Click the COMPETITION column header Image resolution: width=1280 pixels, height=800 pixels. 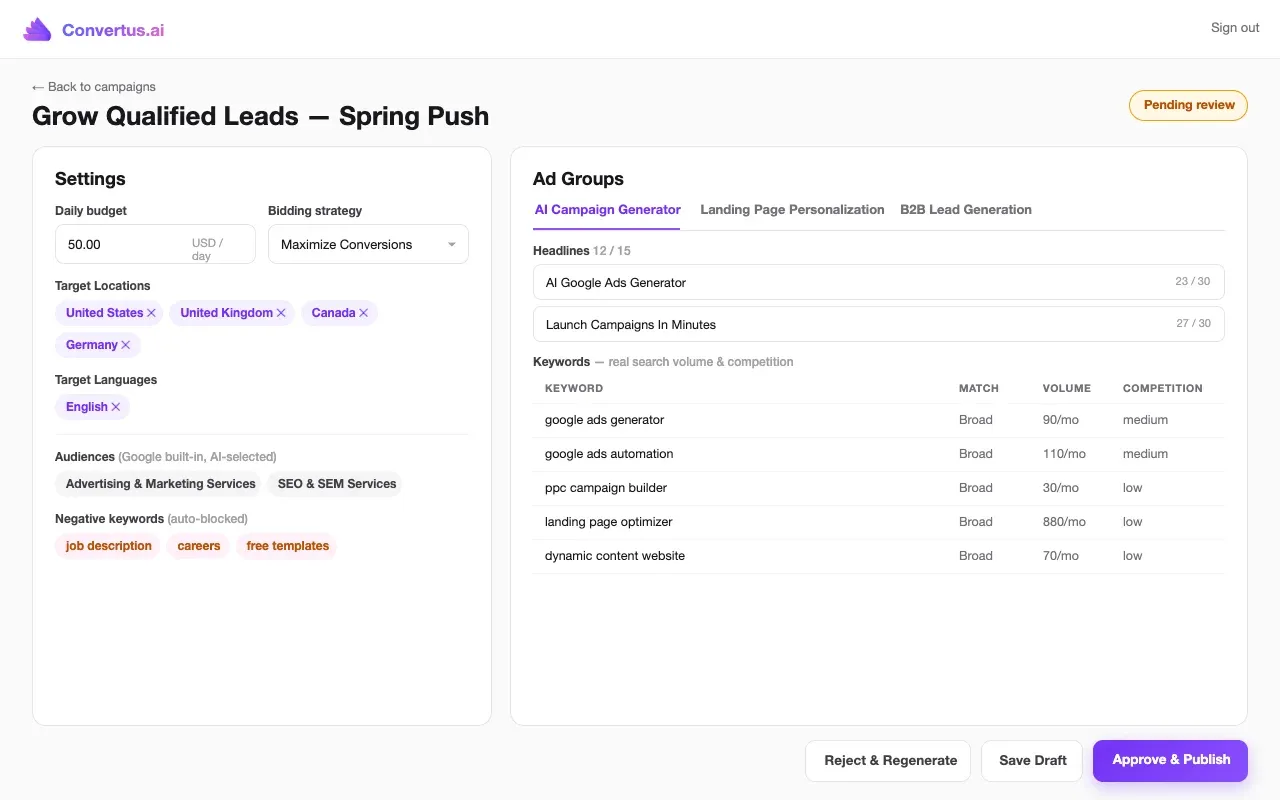point(1163,388)
